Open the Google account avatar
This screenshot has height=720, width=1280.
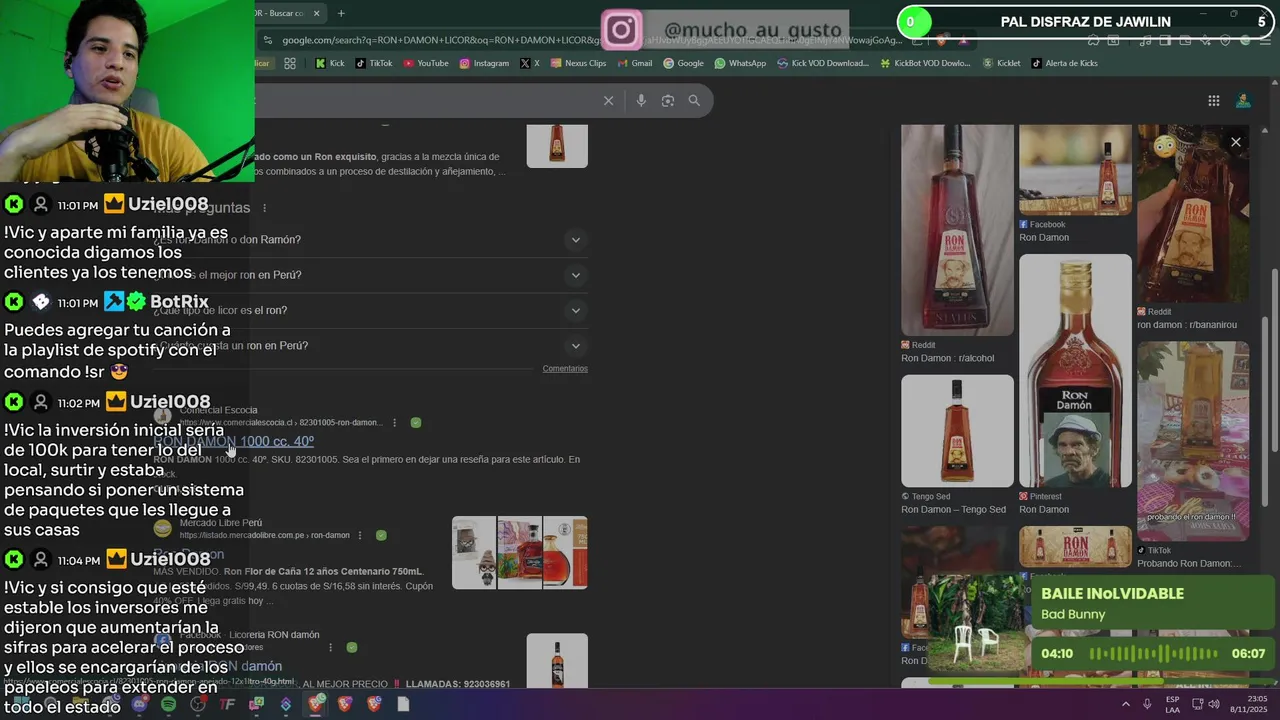pos(1243,100)
